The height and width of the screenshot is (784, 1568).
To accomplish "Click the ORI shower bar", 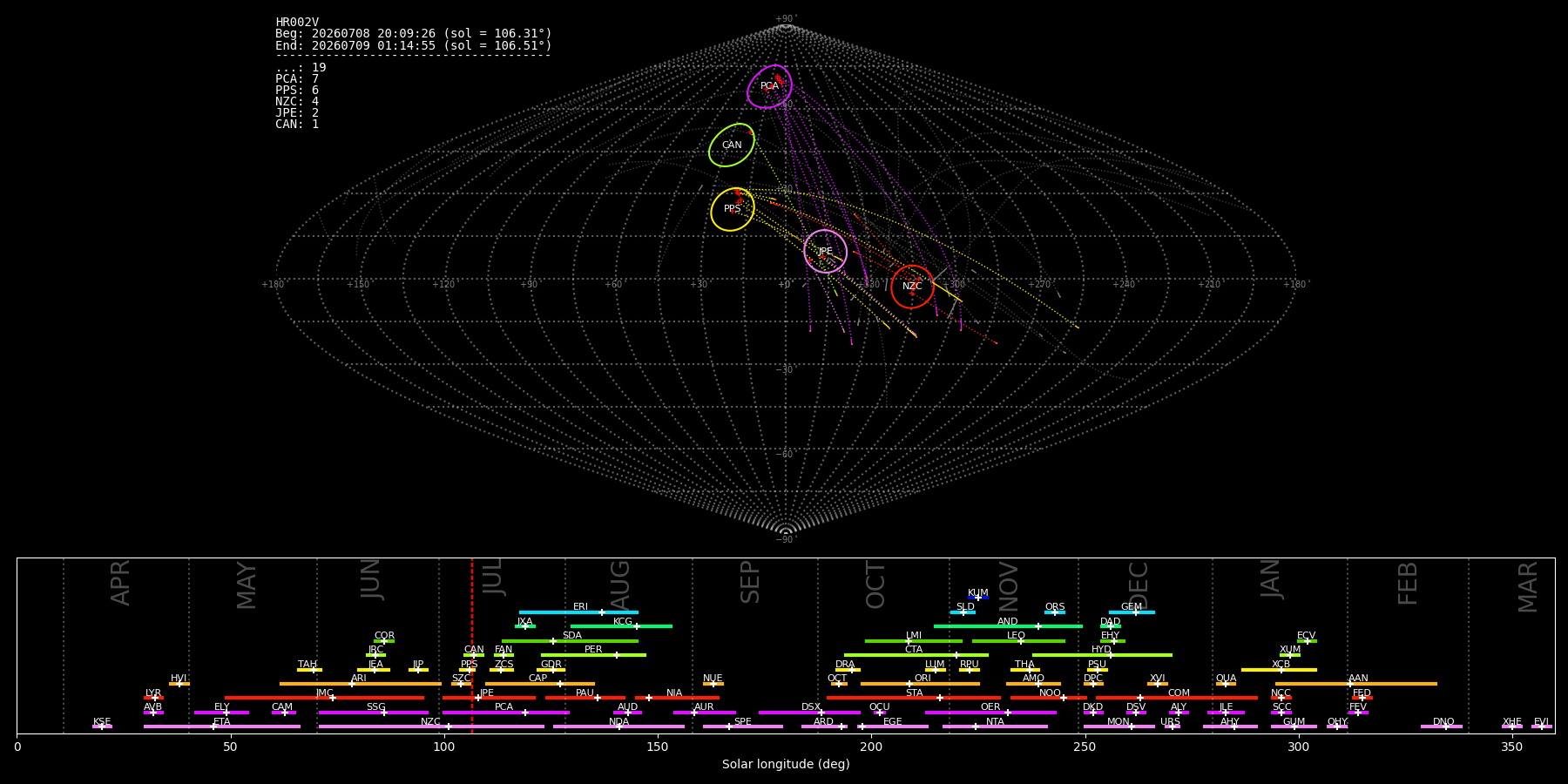I will 920,684.
